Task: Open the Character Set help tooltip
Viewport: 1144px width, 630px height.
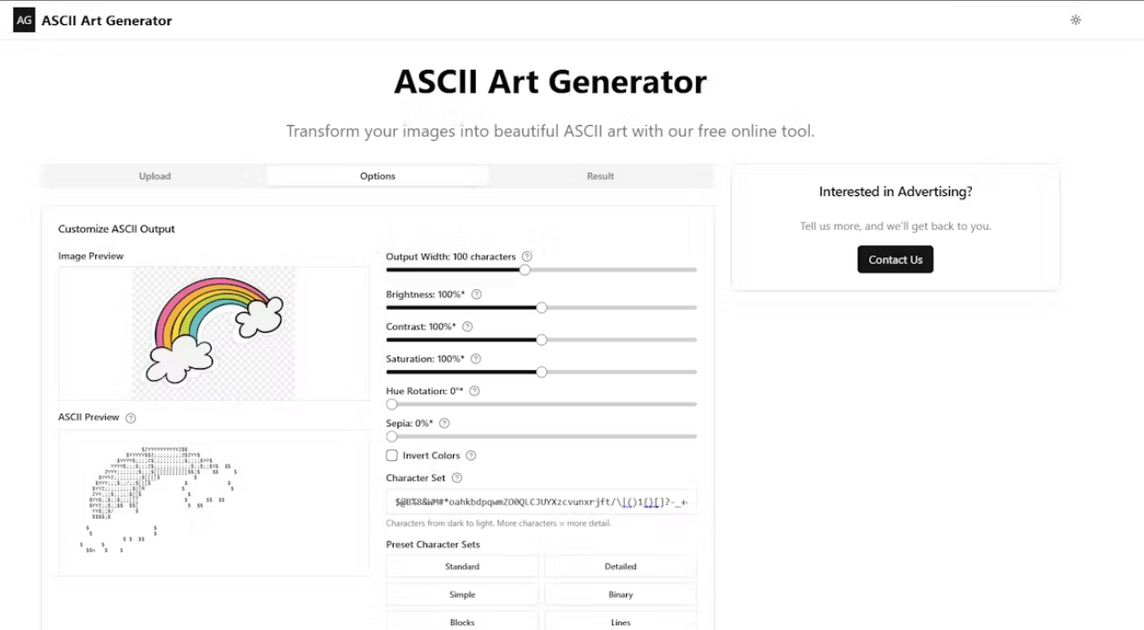Action: (x=457, y=478)
